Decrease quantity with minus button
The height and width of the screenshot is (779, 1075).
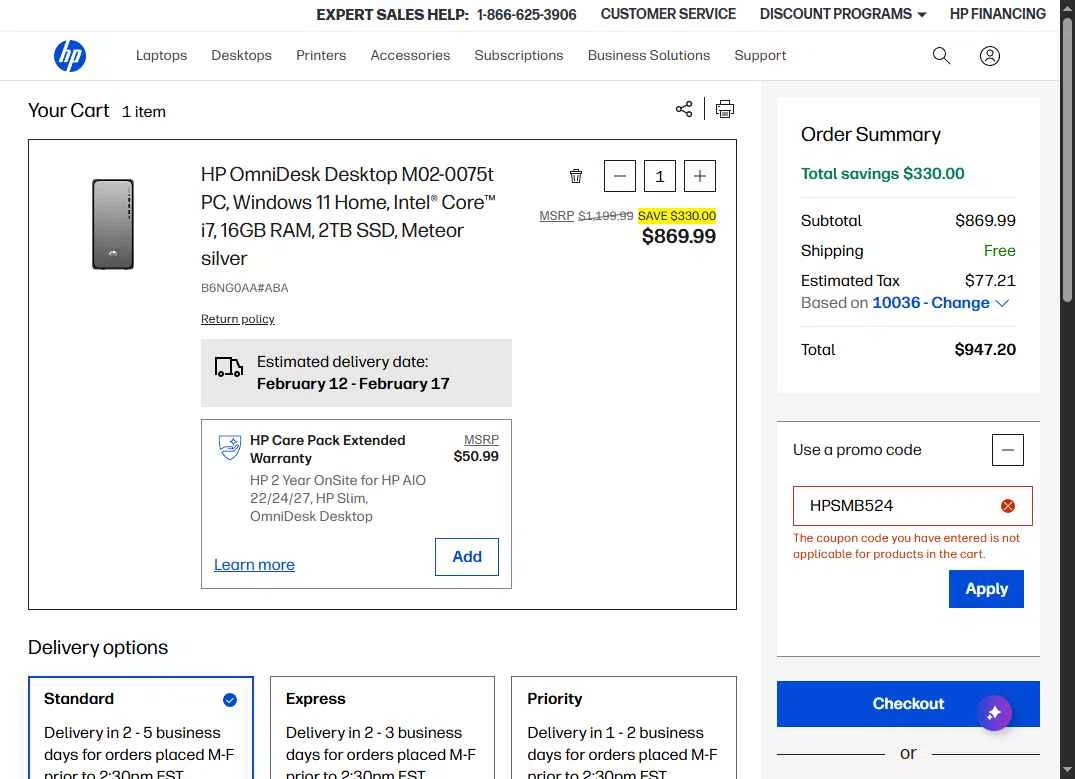pyautogui.click(x=620, y=176)
